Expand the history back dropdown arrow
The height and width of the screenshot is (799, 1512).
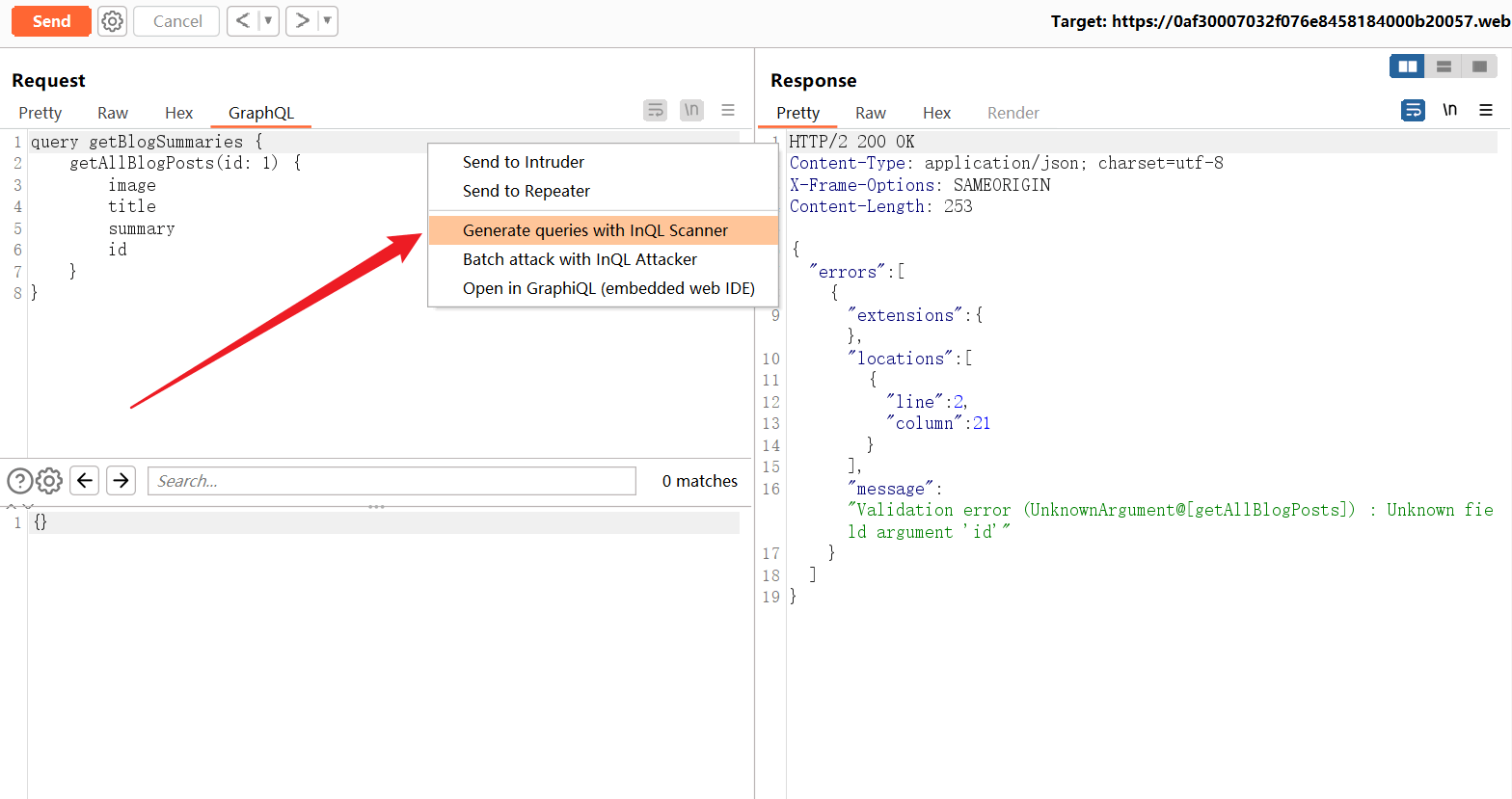pos(268,20)
